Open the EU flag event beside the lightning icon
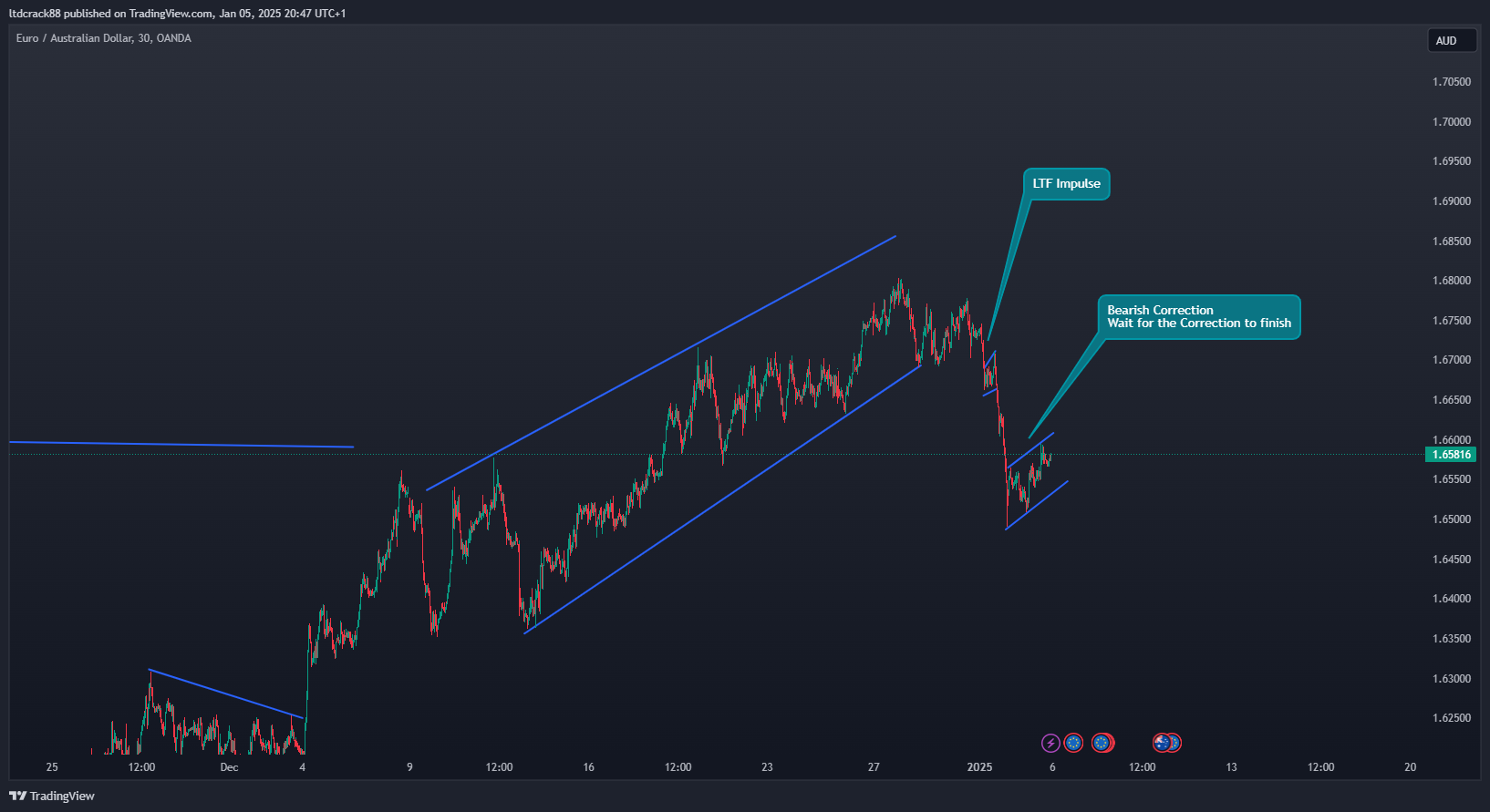The image size is (1490, 812). 1073,743
